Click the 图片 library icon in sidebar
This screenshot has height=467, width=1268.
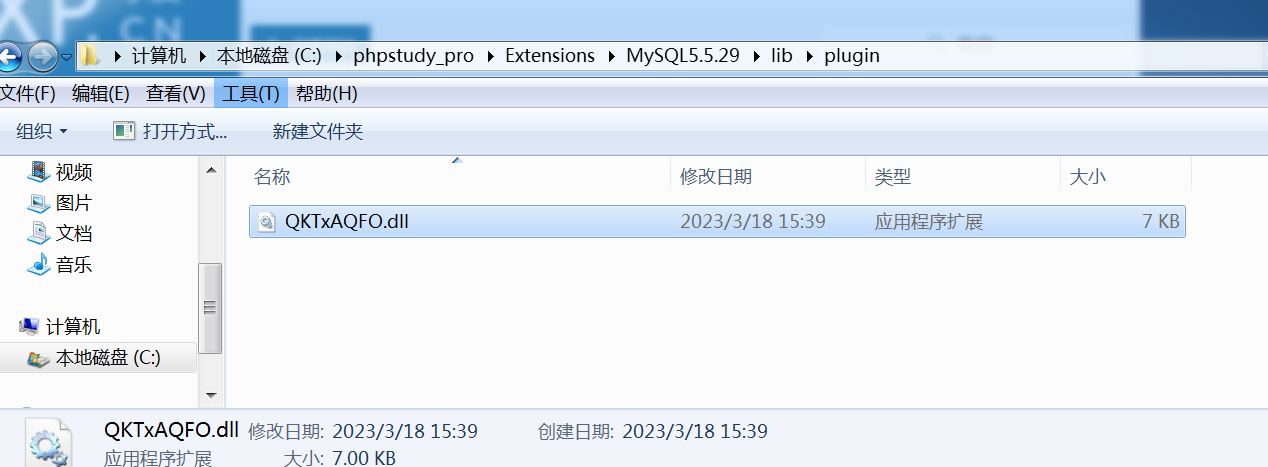tap(39, 203)
